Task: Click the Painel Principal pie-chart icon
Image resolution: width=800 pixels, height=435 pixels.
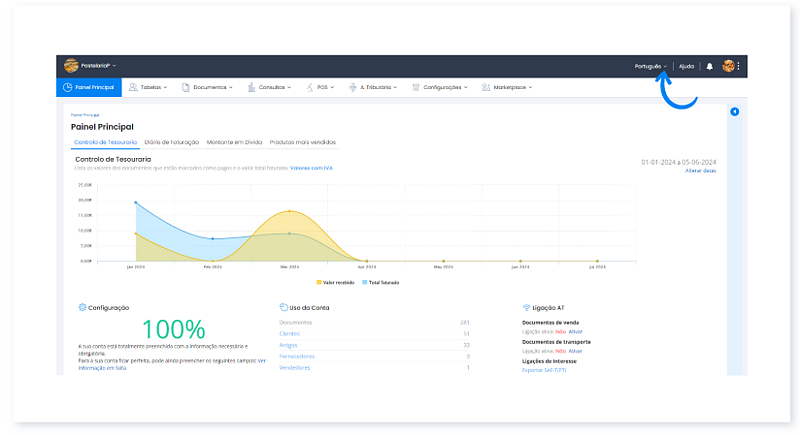Action: pos(67,87)
